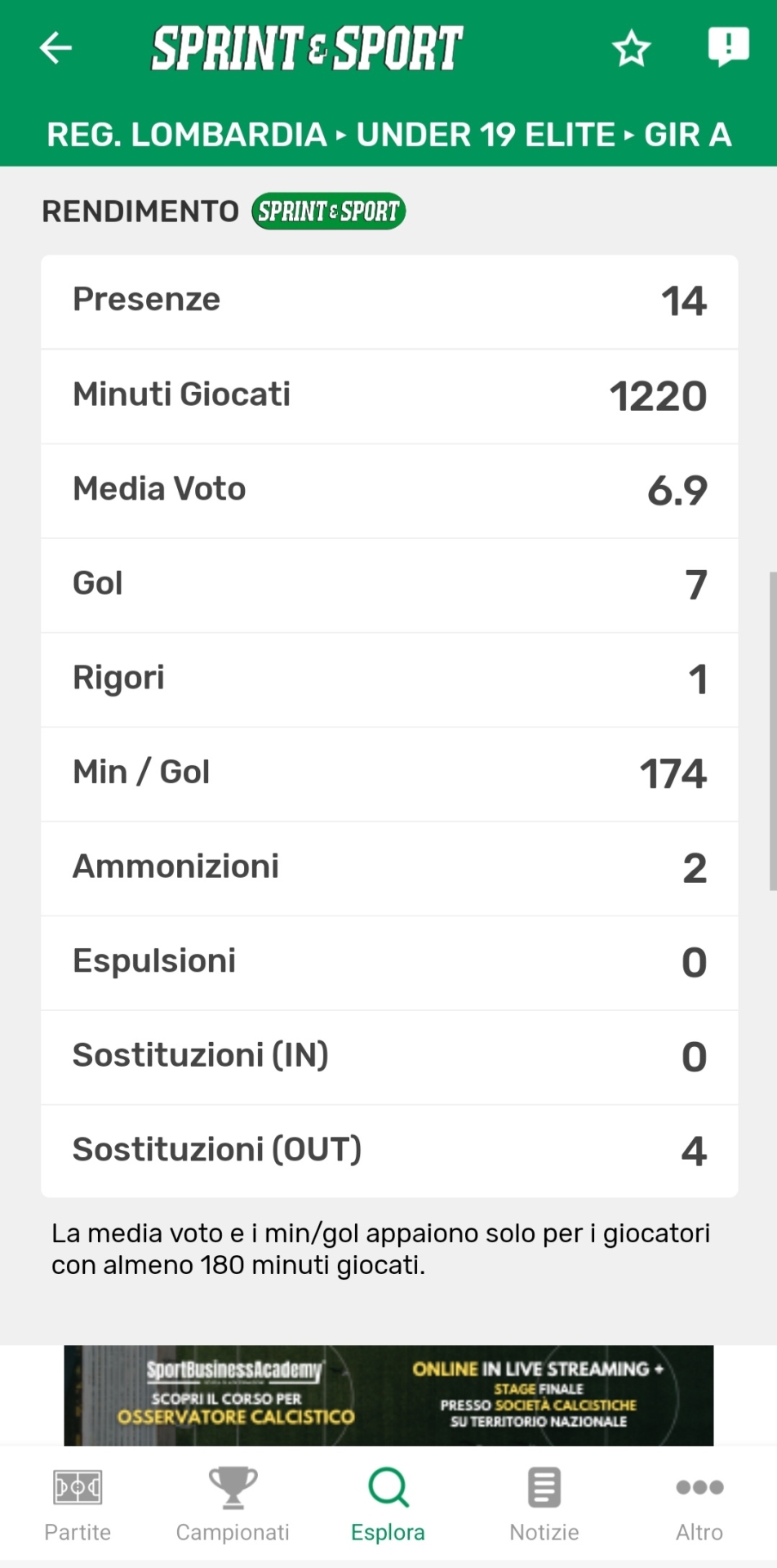Select the GIR A breadcrumb
Screen dimensions: 777x1568
(687, 135)
